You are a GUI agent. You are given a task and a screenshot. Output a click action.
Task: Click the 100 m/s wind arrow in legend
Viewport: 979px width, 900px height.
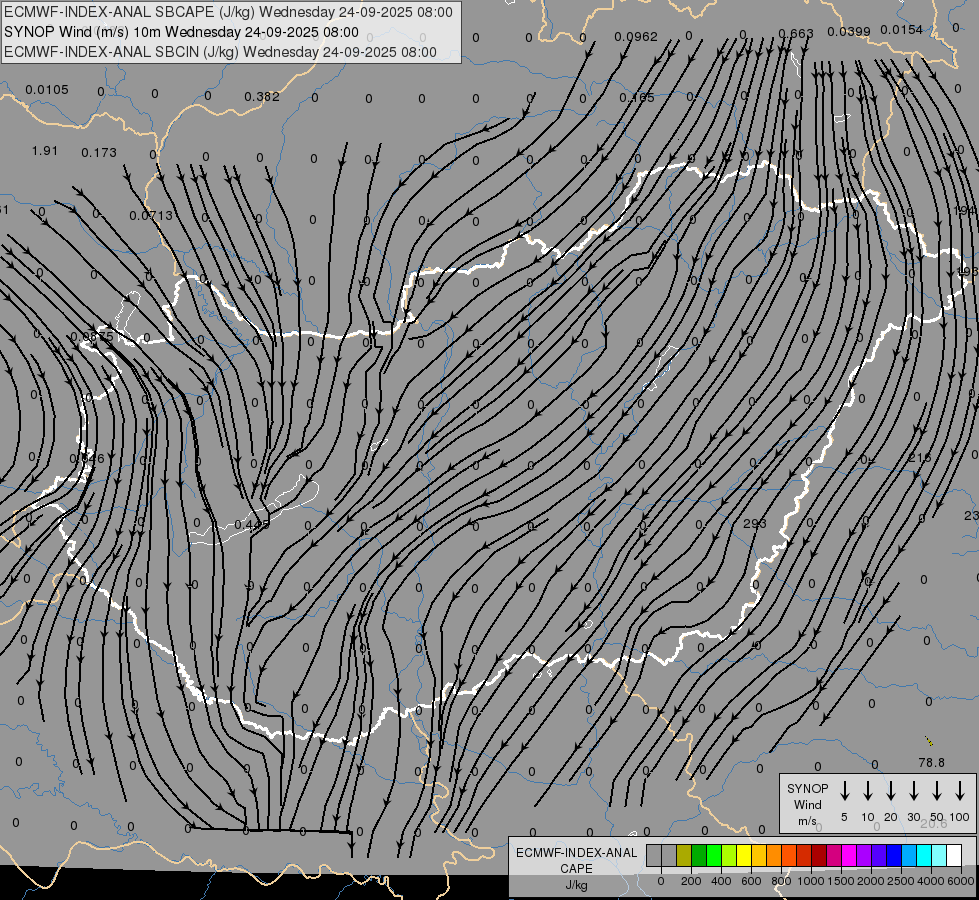[x=960, y=791]
